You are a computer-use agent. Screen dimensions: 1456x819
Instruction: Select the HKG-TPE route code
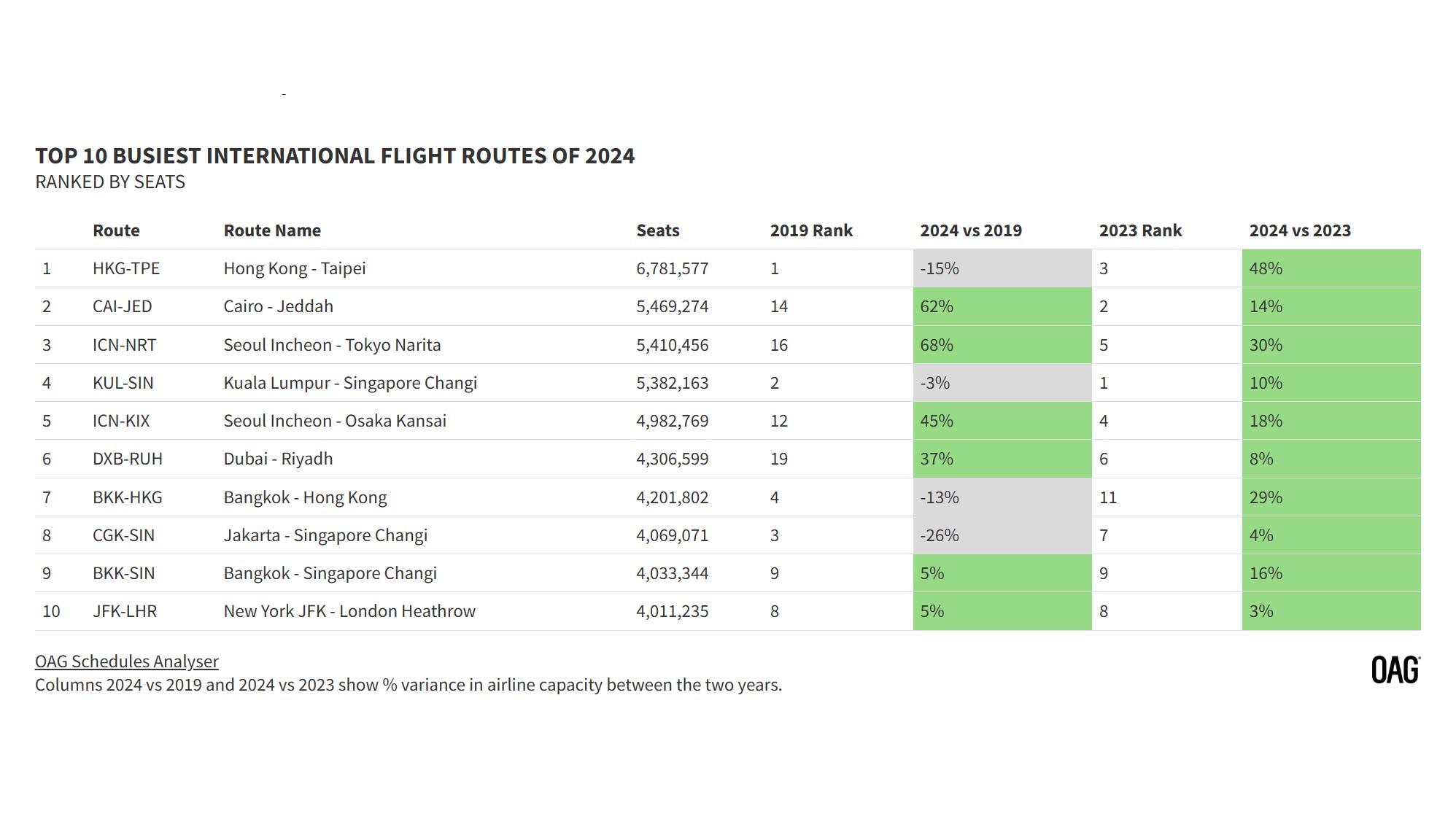128,268
